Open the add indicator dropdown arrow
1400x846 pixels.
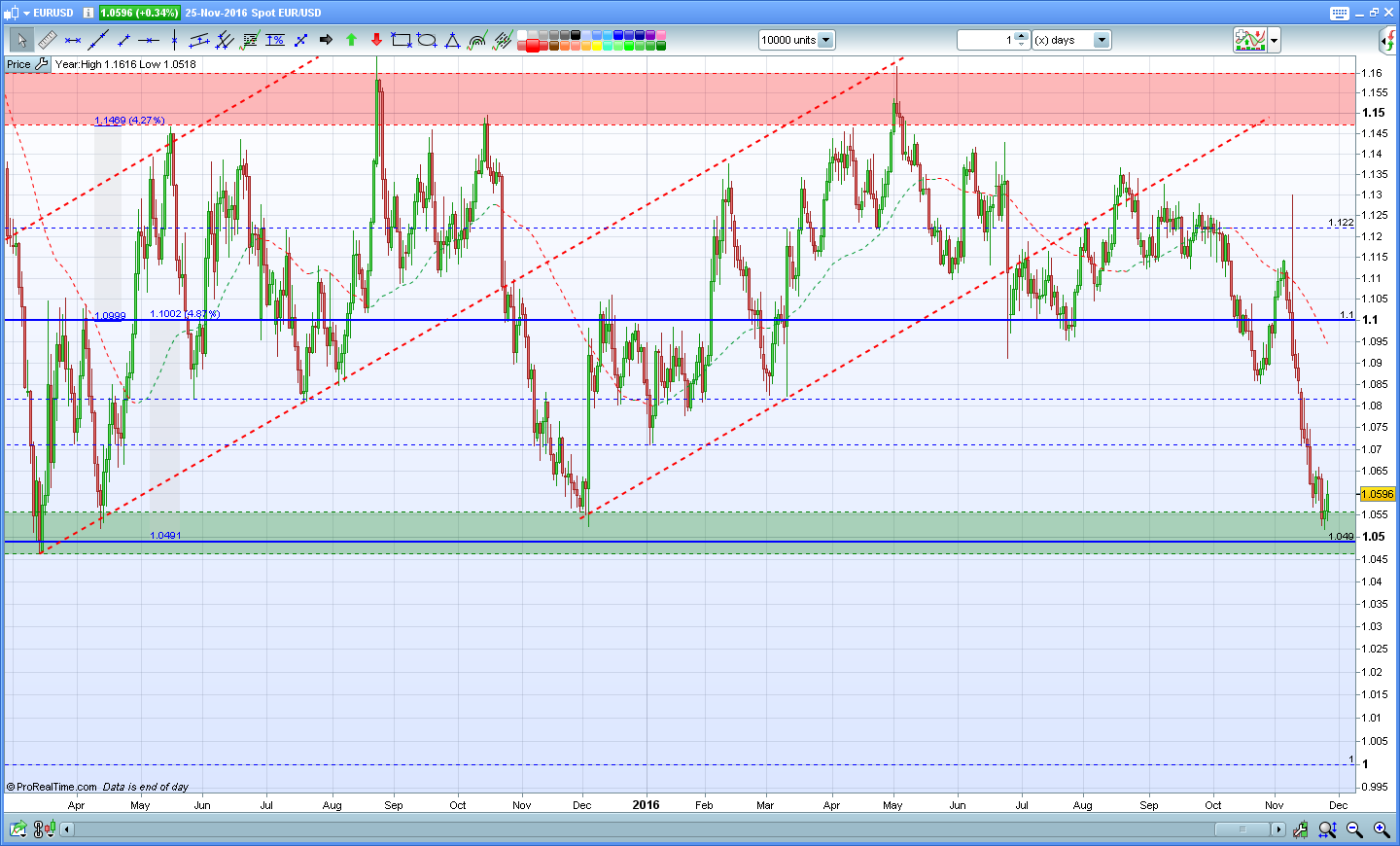(x=1274, y=40)
